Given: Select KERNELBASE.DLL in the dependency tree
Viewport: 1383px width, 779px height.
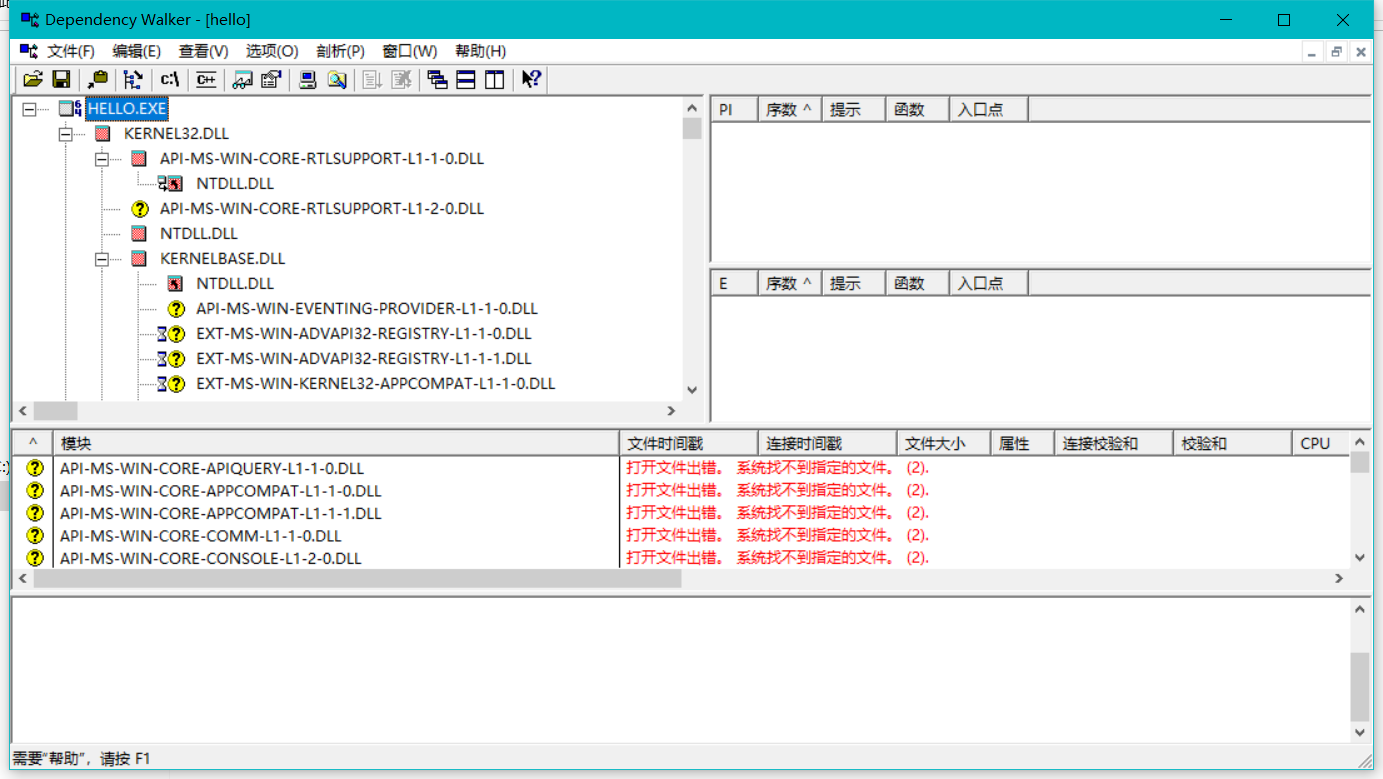Looking at the screenshot, I should 223,258.
